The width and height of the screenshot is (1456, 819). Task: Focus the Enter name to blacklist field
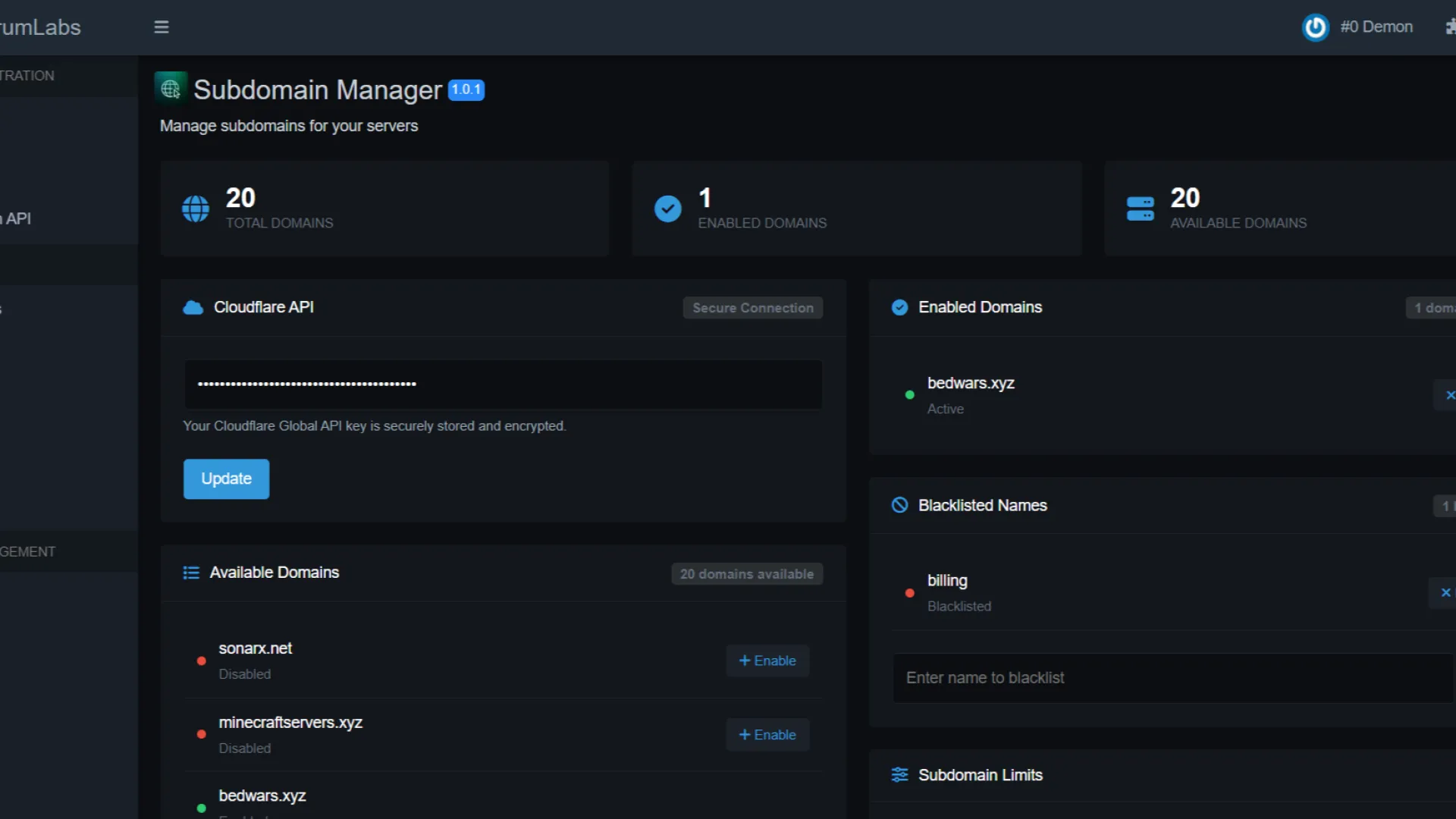[x=1172, y=678]
